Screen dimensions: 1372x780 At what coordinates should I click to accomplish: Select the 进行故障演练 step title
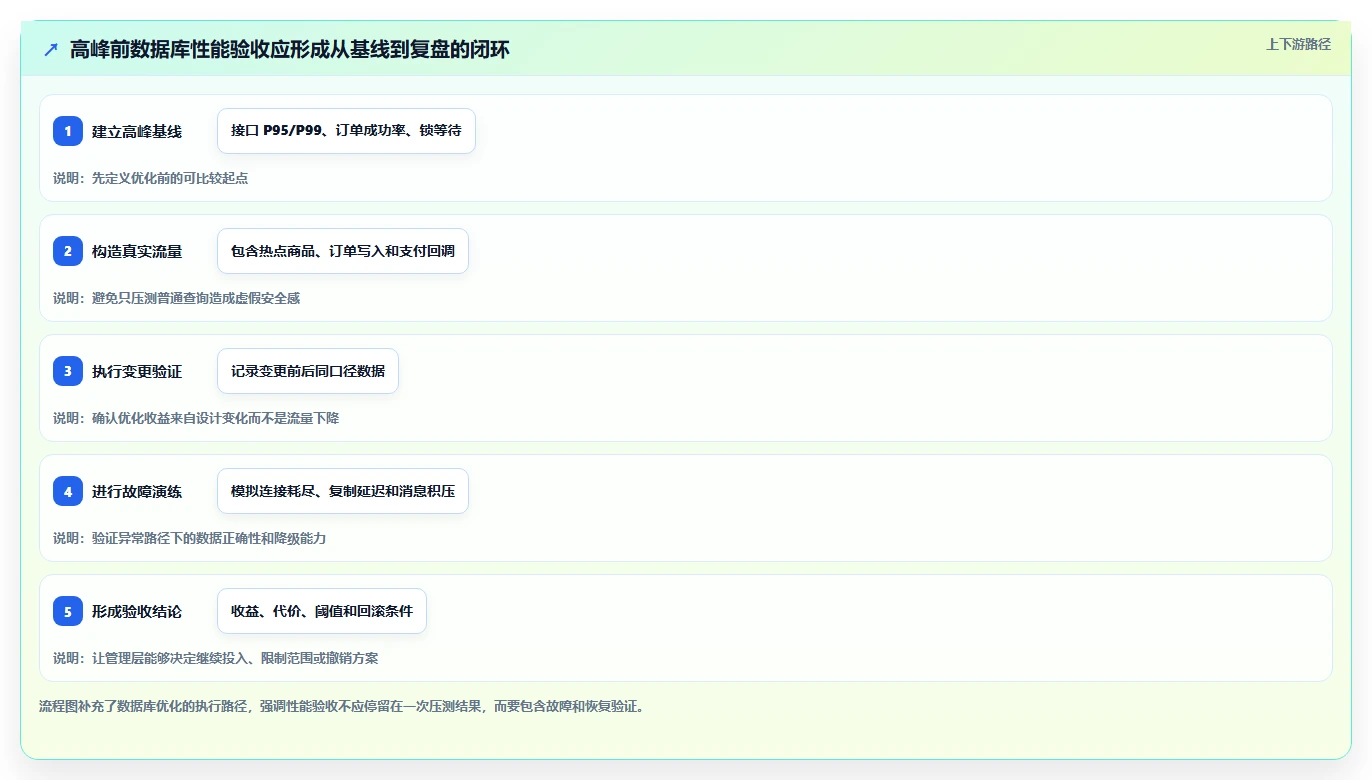click(137, 491)
